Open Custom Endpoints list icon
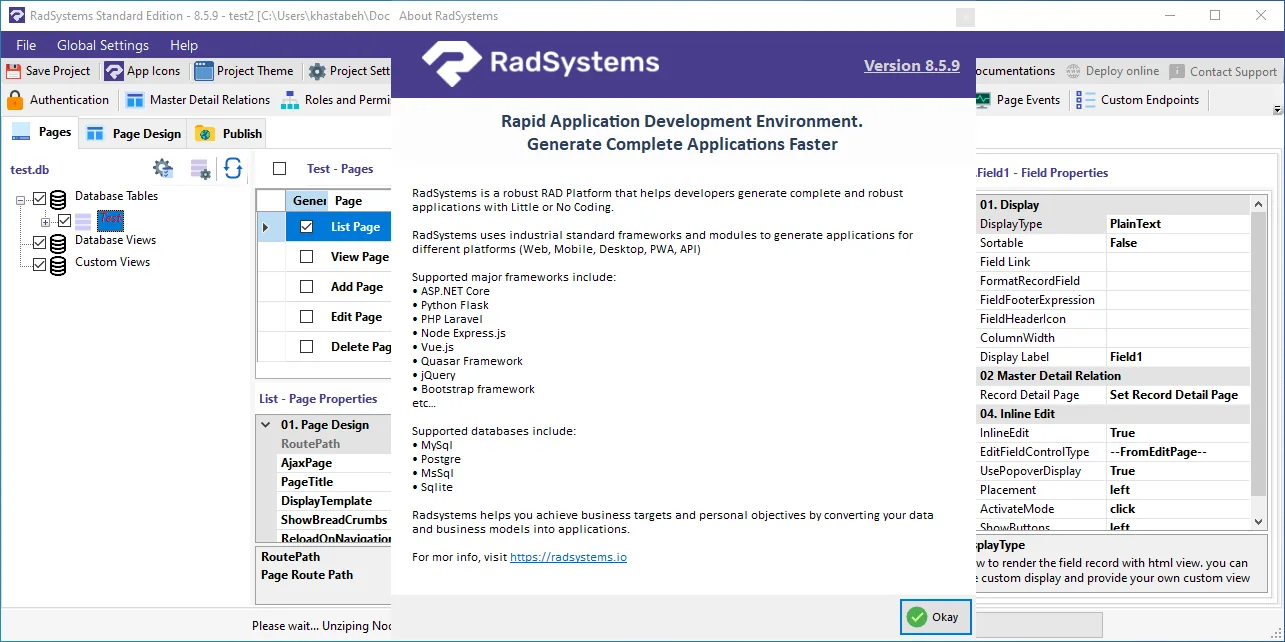This screenshot has height=642, width=1285. click(1085, 100)
